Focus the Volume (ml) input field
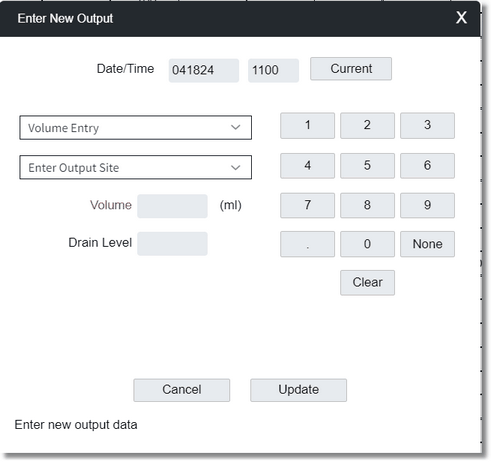491x462 pixels. (172, 206)
